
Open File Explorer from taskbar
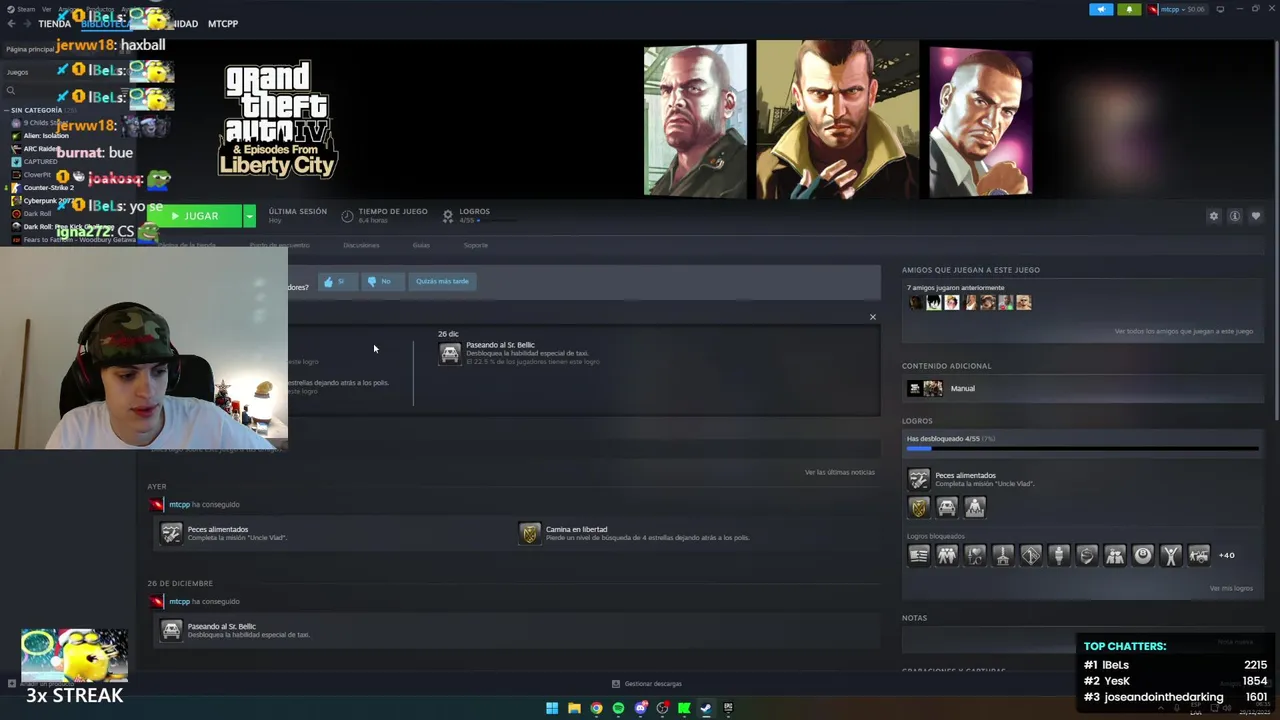(574, 708)
